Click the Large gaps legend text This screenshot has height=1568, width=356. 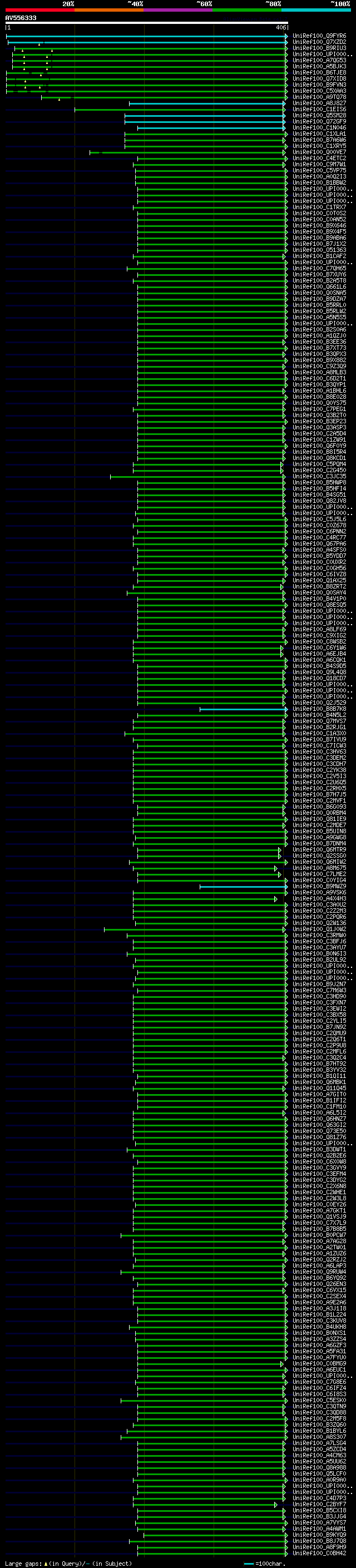[x=67, y=1564]
